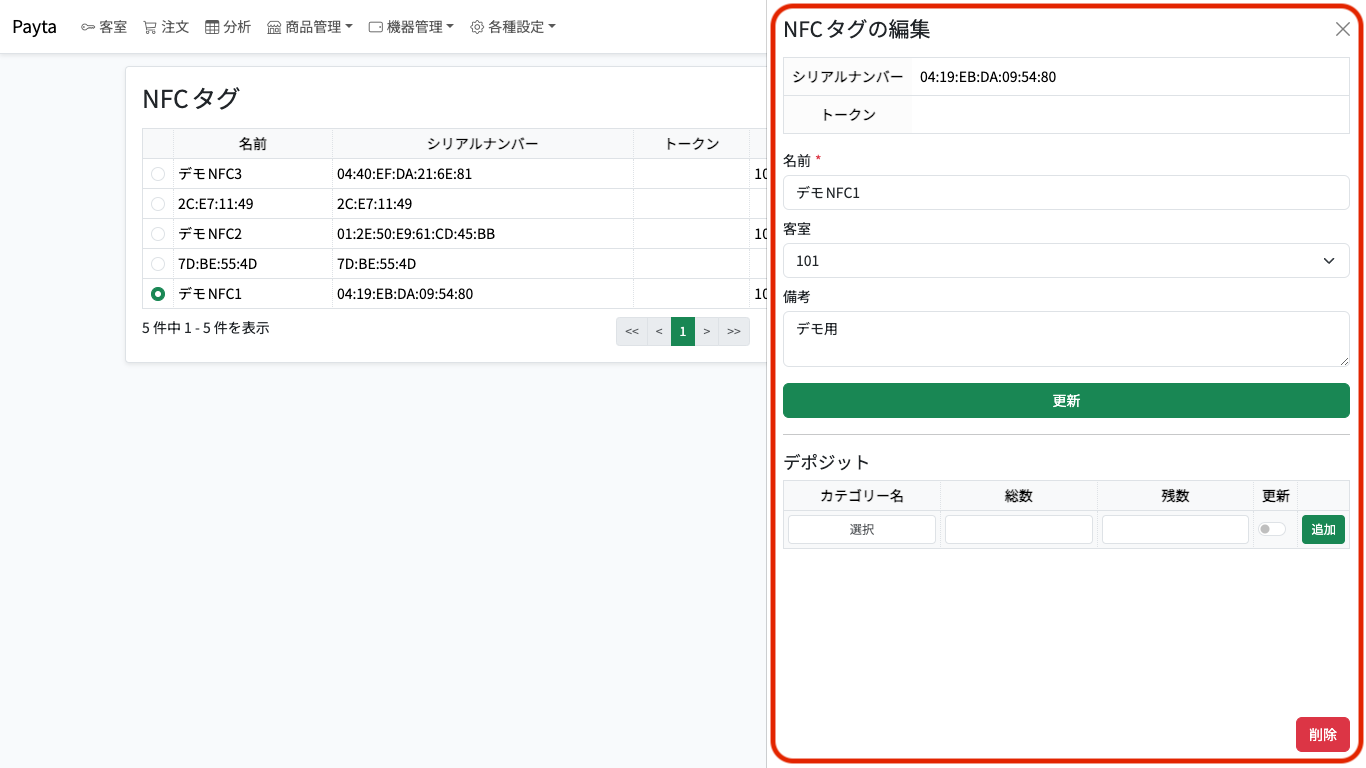Select the 7D:BE:55:4D row radio button
Image resolution: width=1366 pixels, height=768 pixels.
(x=158, y=264)
